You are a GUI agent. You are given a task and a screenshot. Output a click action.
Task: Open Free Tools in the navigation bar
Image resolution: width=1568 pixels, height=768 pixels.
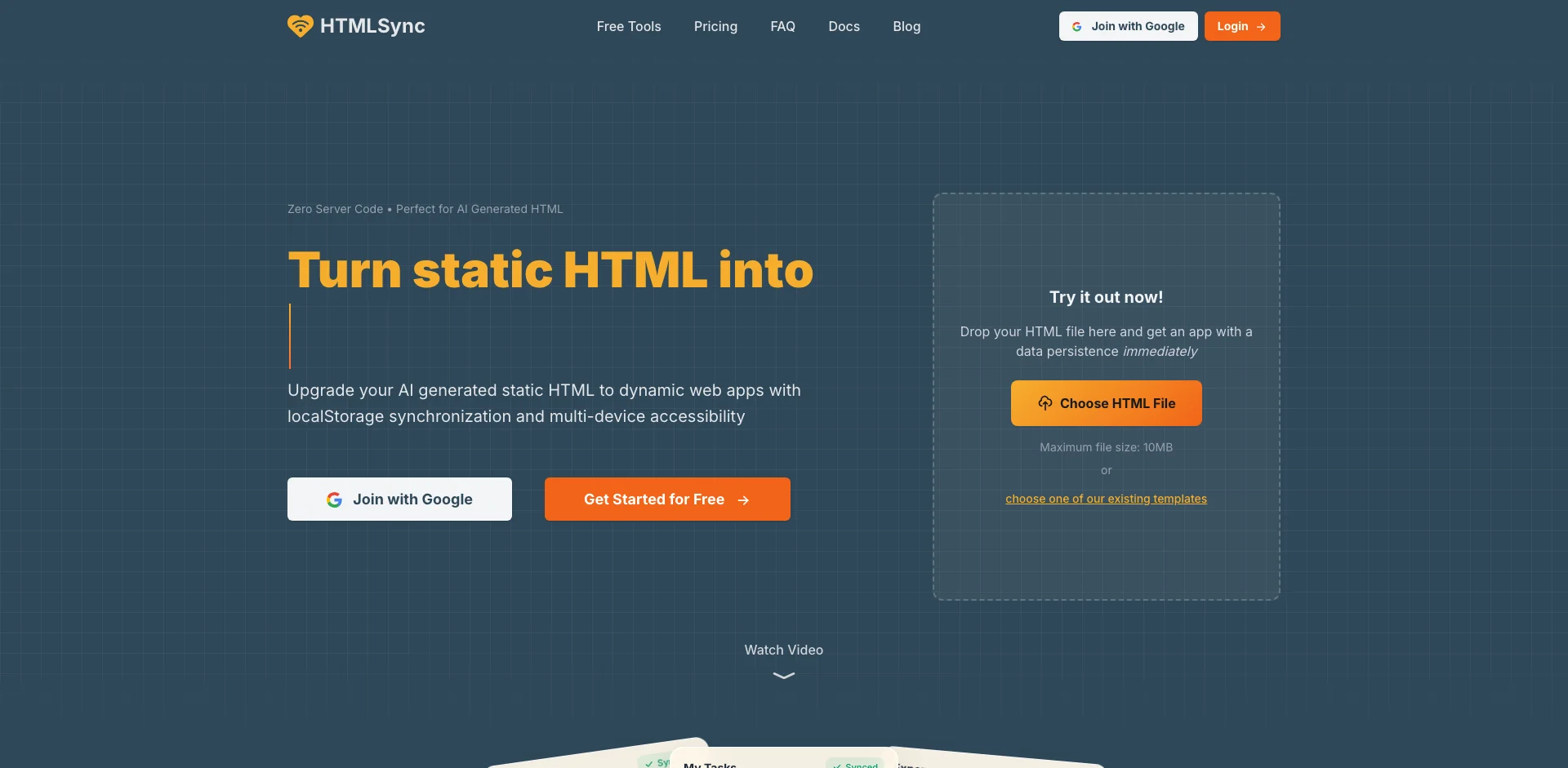(x=628, y=26)
